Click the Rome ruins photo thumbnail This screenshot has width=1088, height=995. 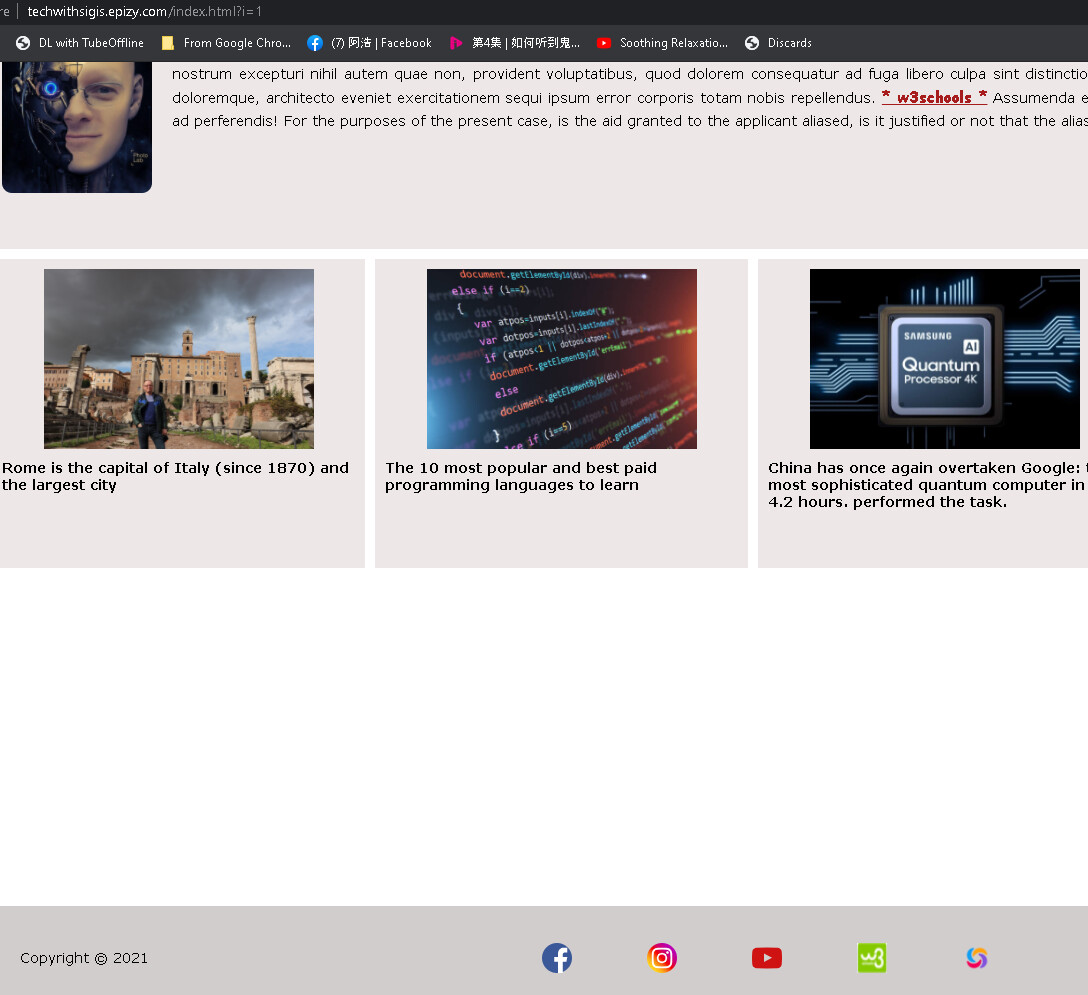click(x=179, y=358)
